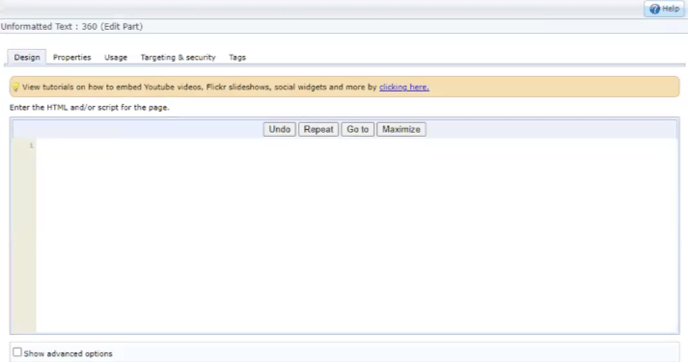Open the Usage tab
The image size is (688, 362).
116,57
